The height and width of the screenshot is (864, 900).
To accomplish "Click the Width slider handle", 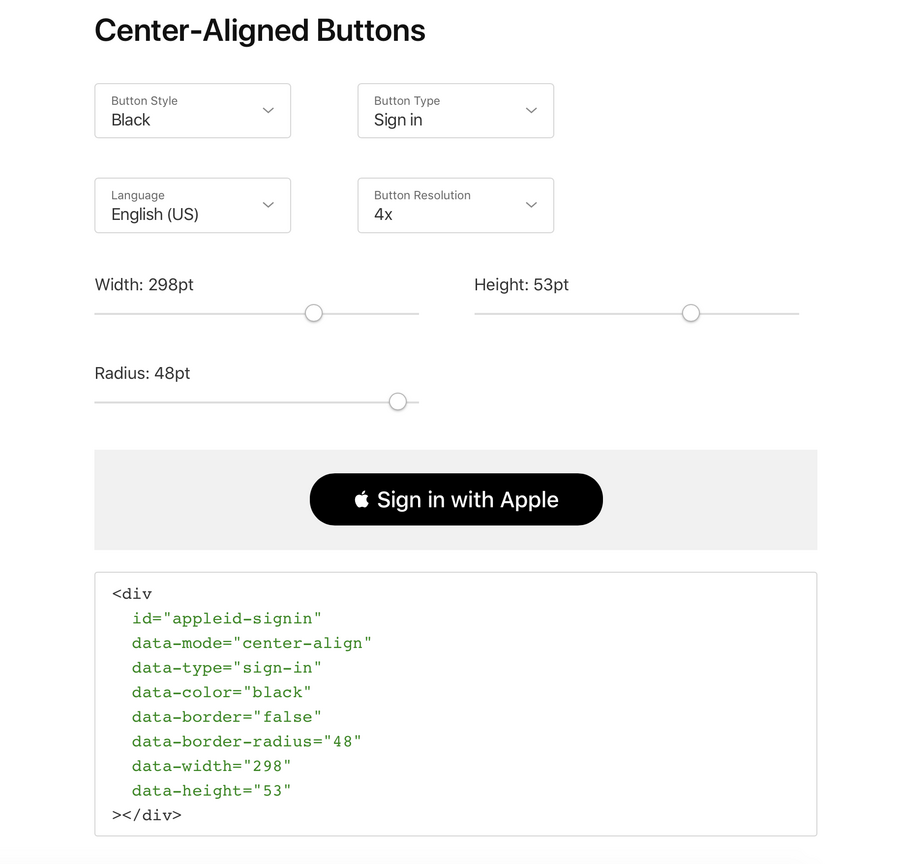I will [x=313, y=313].
